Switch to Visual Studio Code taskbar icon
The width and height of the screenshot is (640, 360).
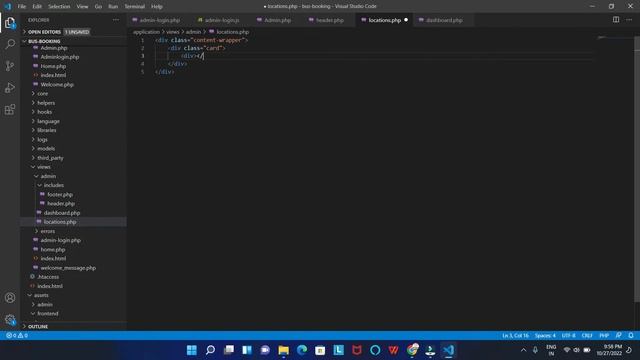(448, 350)
